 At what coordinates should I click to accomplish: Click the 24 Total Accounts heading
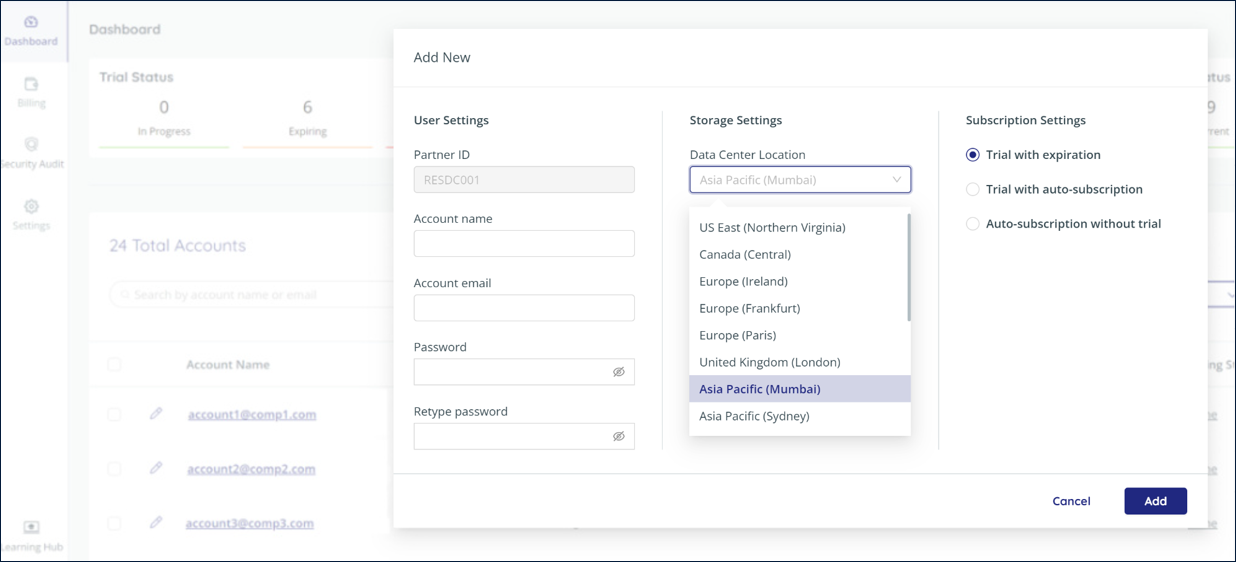[x=177, y=246]
